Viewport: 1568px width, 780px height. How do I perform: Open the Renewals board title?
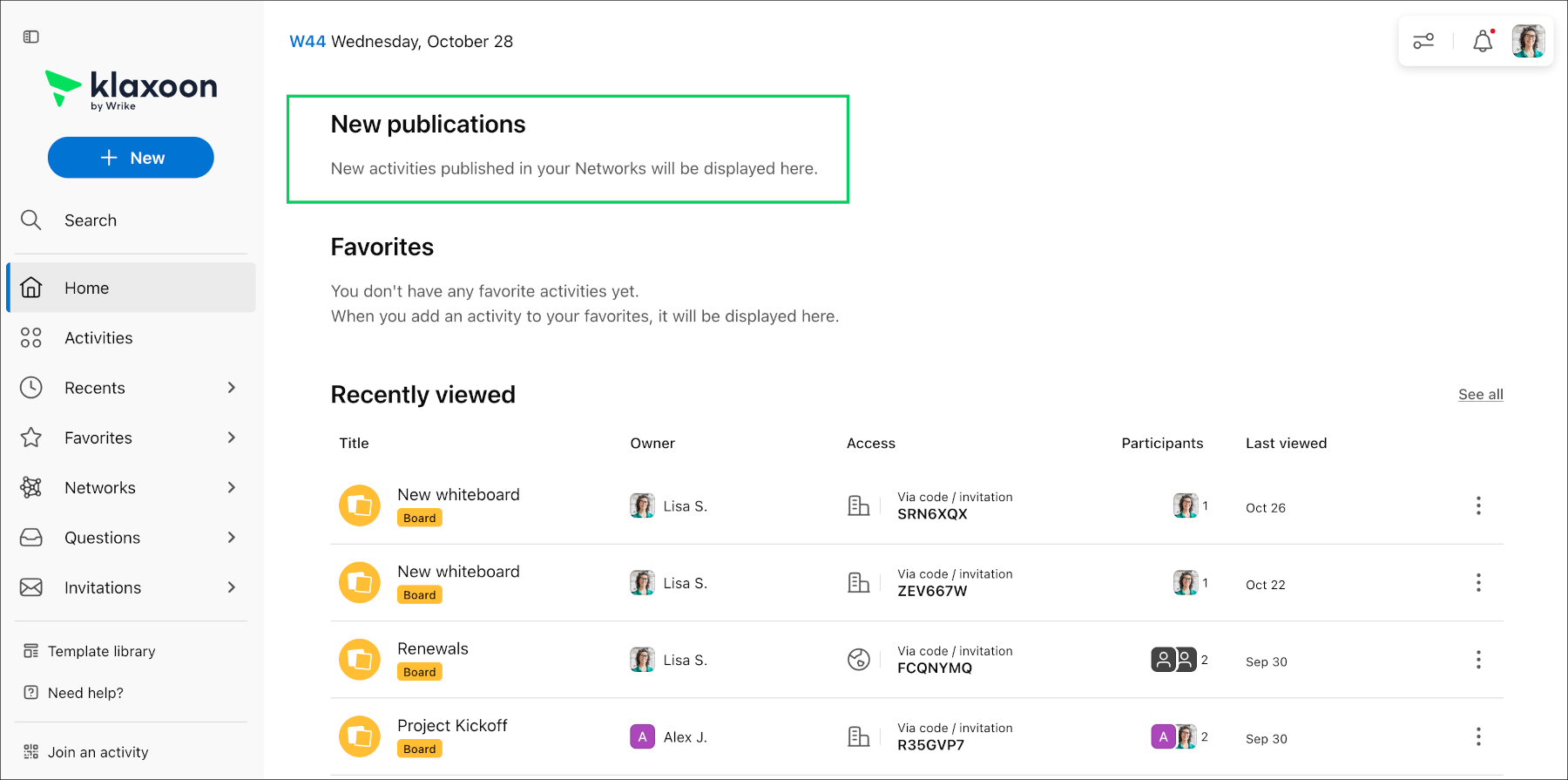[x=433, y=648]
